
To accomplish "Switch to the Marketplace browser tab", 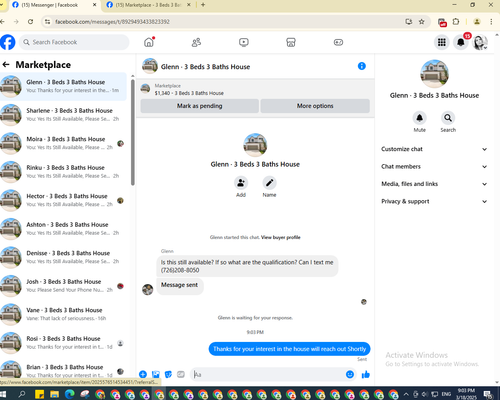I will pyautogui.click(x=148, y=5).
